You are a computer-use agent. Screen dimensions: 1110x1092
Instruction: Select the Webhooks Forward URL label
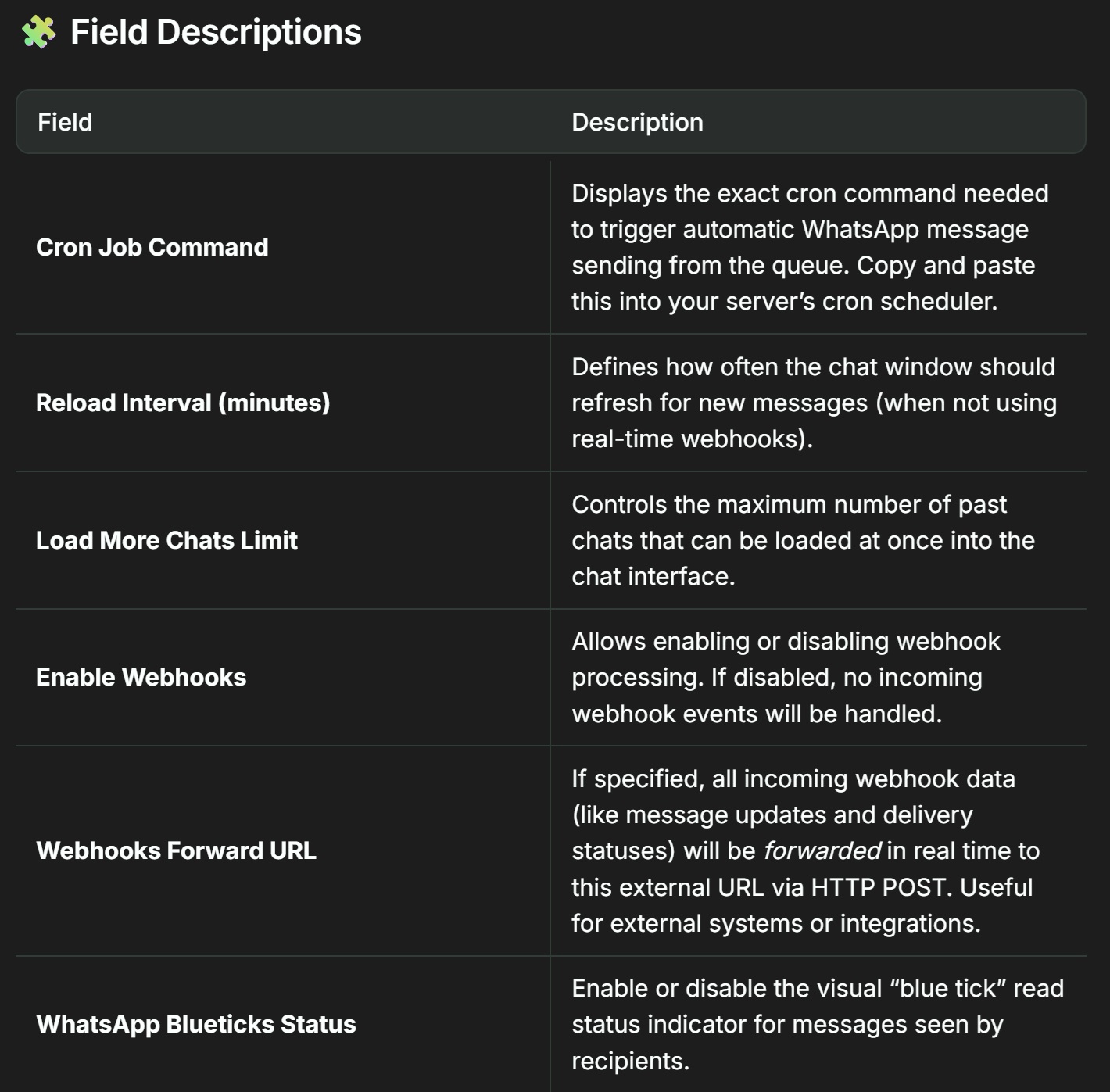click(176, 850)
